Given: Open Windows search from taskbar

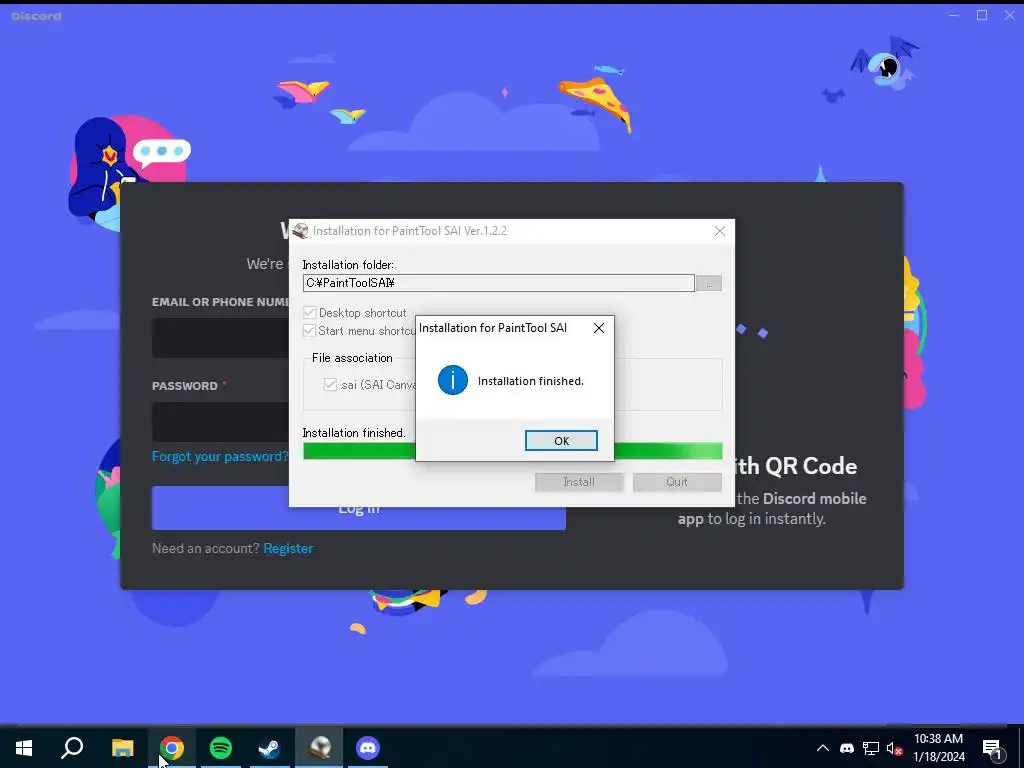Looking at the screenshot, I should [72, 748].
